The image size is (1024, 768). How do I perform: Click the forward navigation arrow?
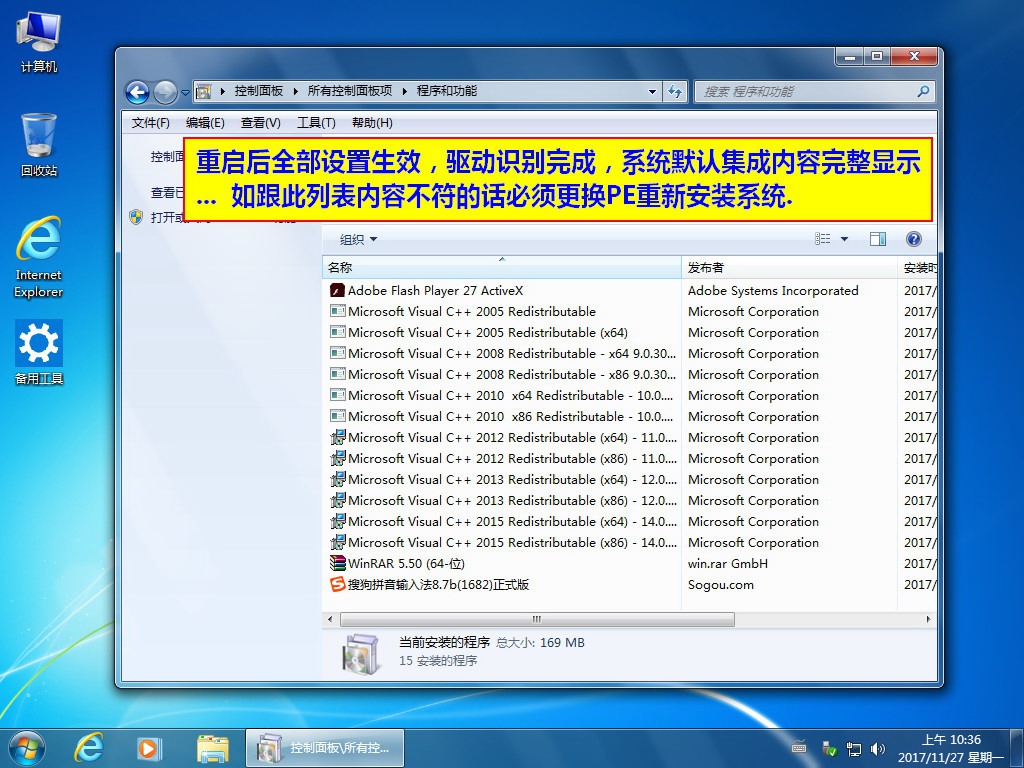tap(165, 92)
